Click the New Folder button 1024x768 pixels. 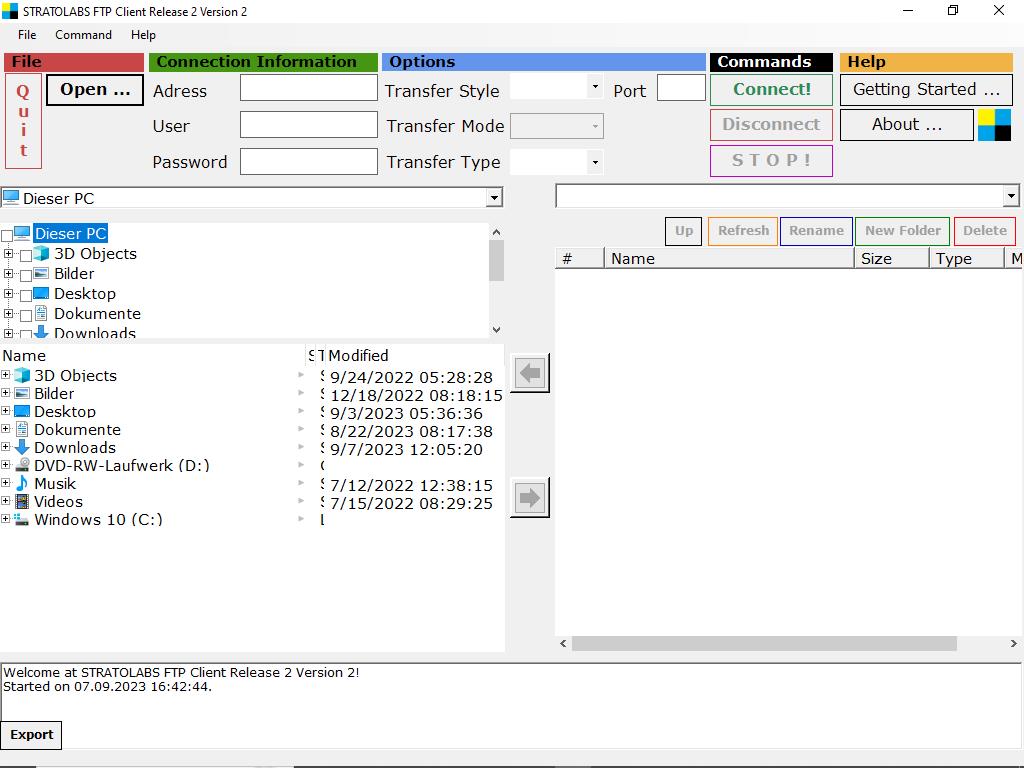(903, 231)
